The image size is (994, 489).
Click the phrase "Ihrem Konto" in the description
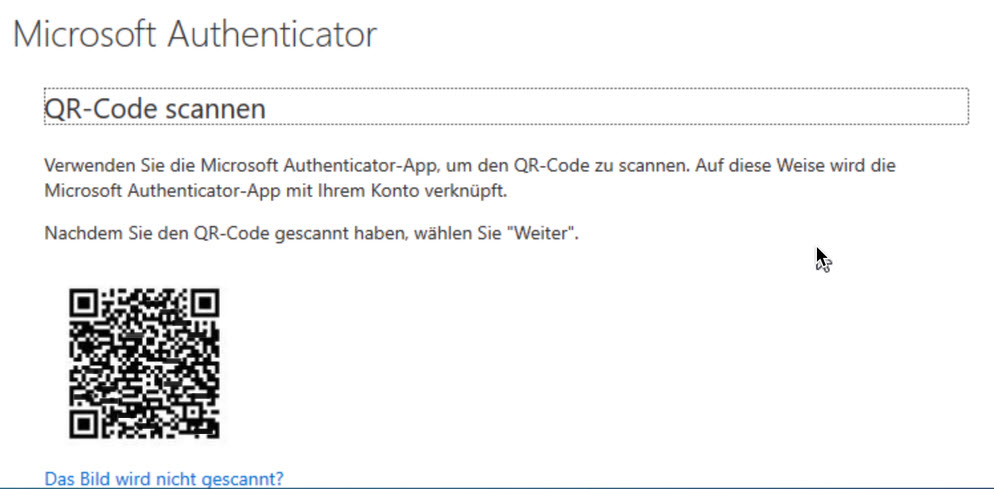click(371, 191)
